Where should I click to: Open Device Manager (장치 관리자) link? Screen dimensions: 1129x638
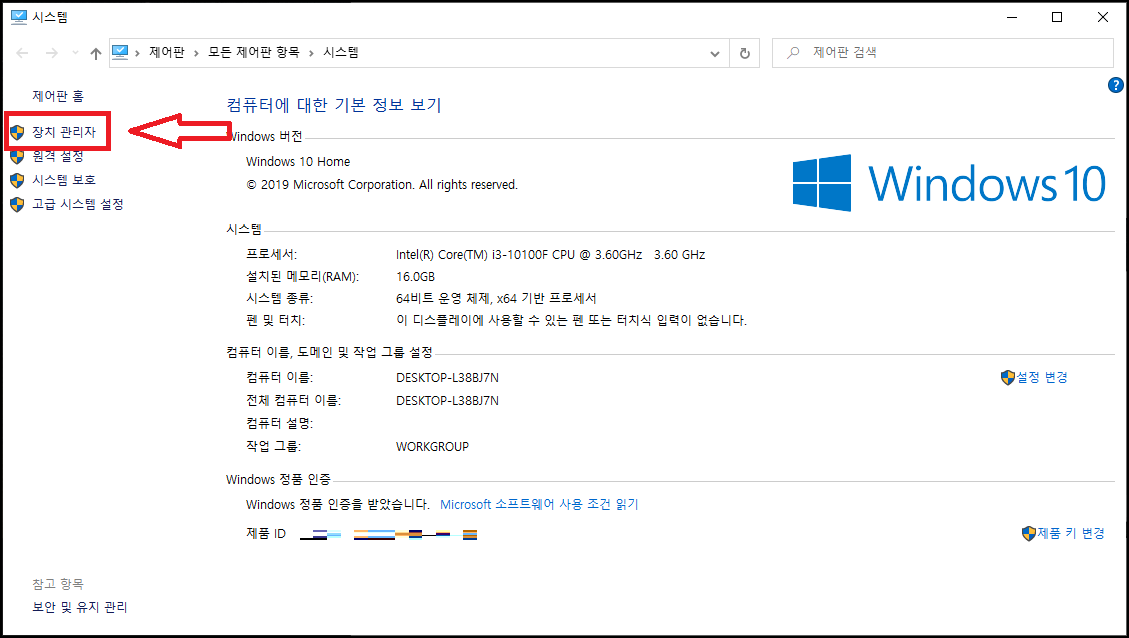tap(63, 132)
